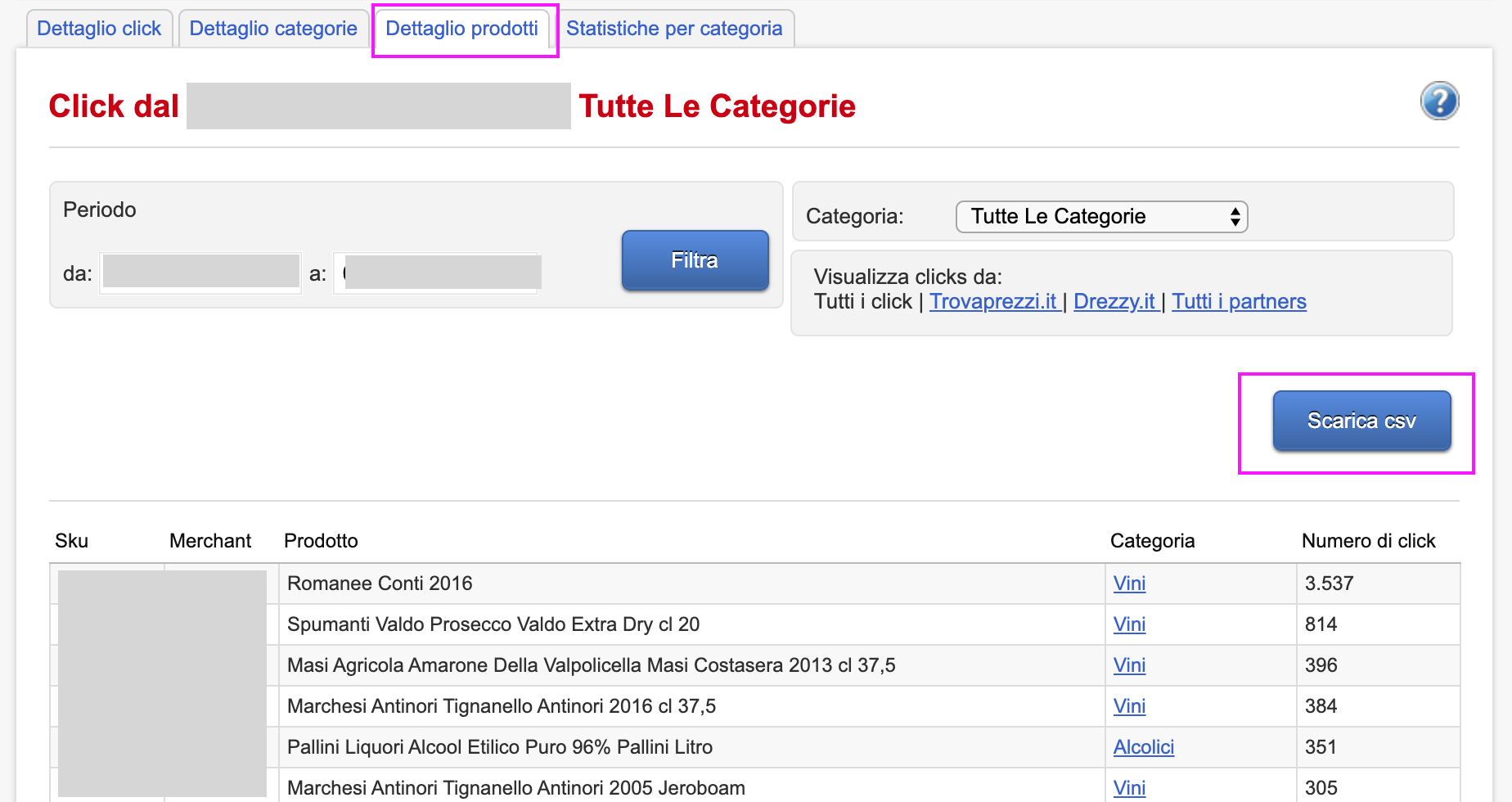Open Vini link for Tignanello 2005 Jeroboam row
This screenshot has height=802, width=1512.
pos(1129,788)
